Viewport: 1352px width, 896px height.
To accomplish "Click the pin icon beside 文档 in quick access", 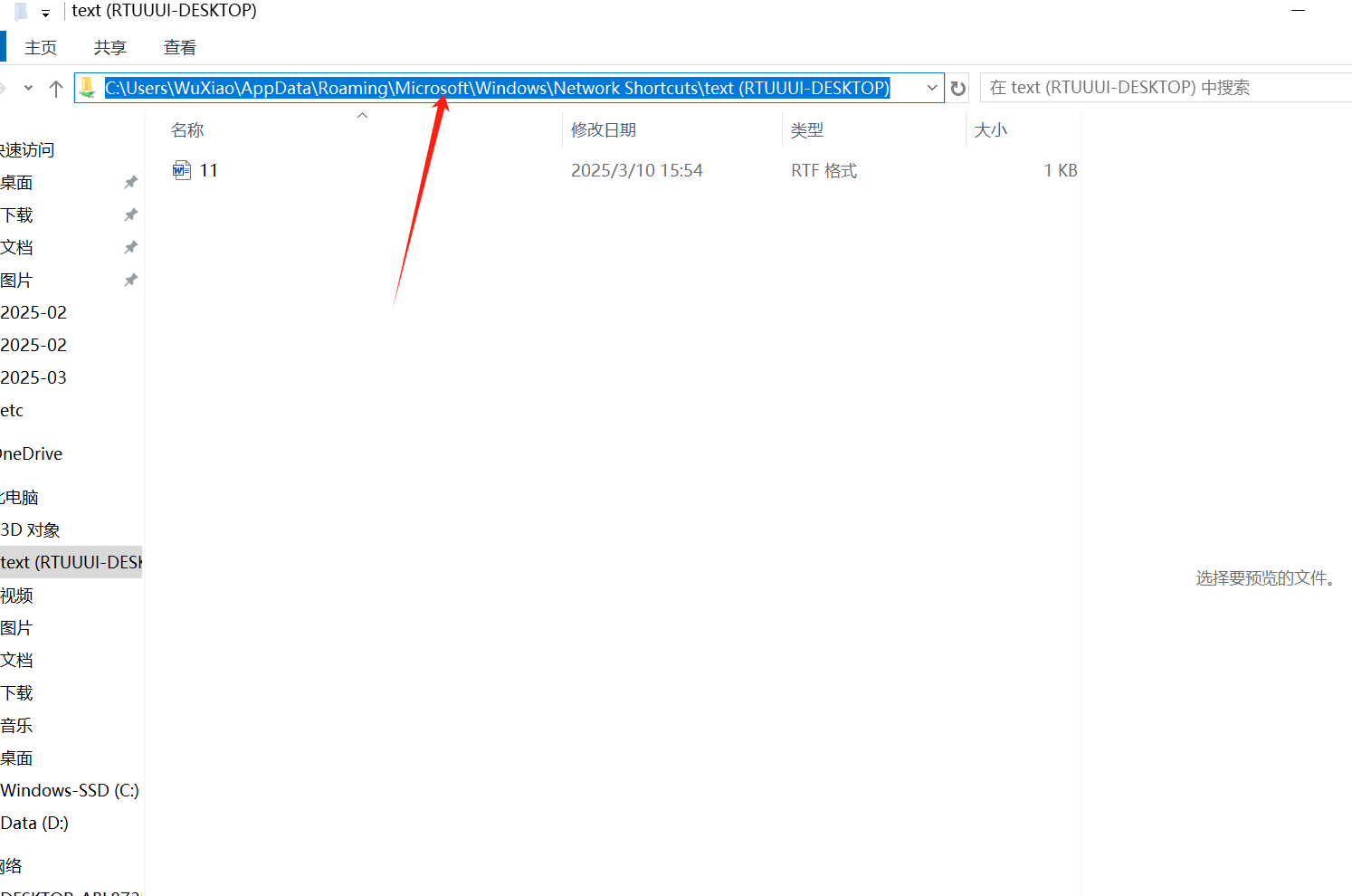I will click(x=130, y=247).
